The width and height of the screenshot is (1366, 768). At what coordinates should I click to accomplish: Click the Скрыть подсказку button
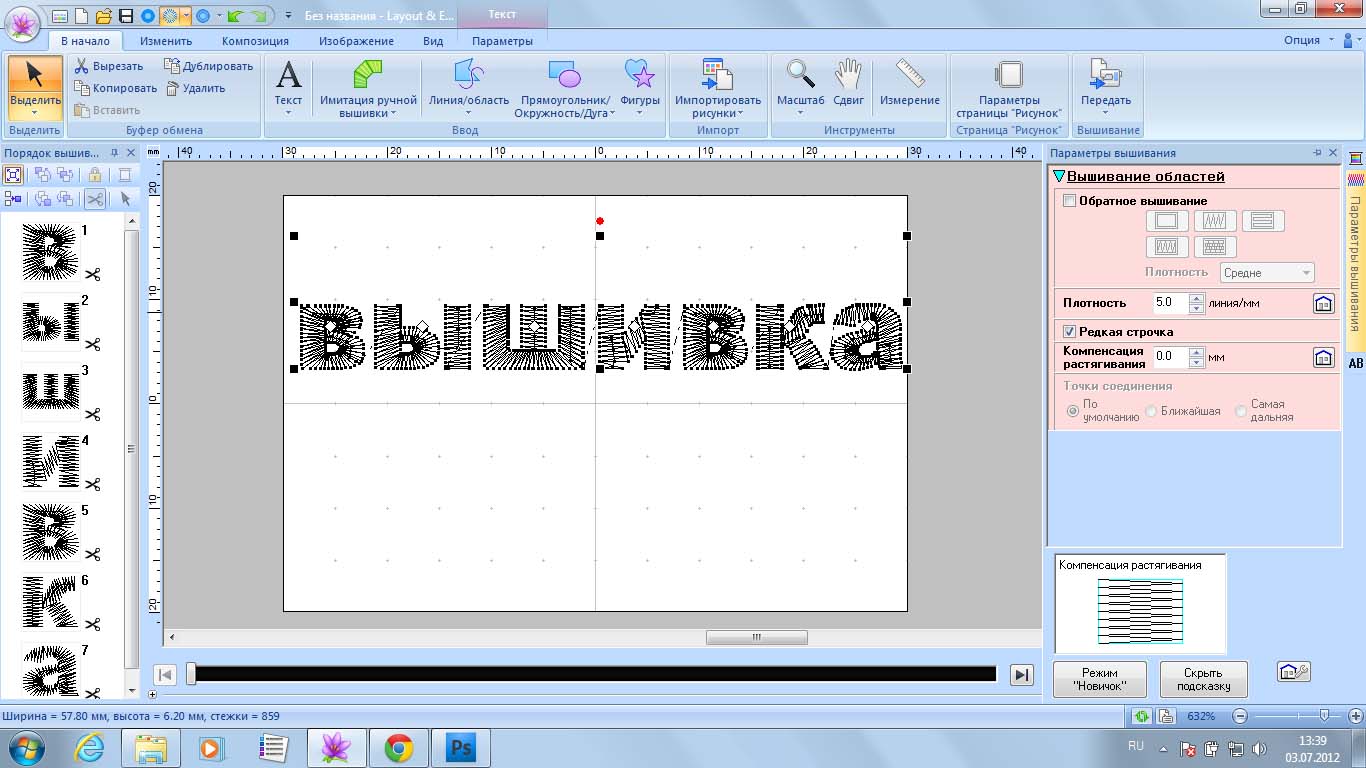click(1203, 680)
